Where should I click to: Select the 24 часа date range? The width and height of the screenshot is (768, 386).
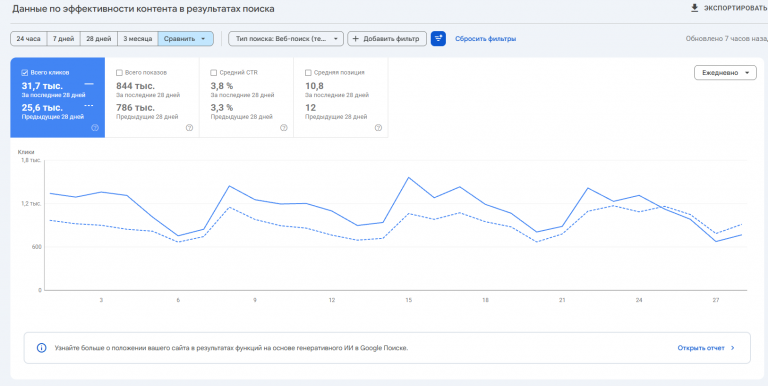click(x=29, y=39)
